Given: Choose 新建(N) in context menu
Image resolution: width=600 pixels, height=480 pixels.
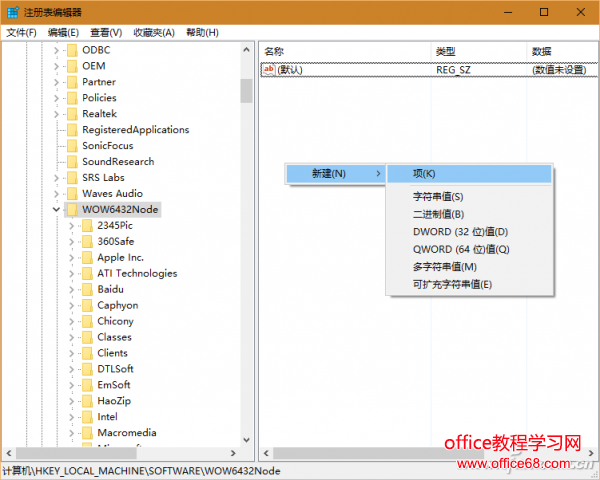Looking at the screenshot, I should (x=336, y=174).
